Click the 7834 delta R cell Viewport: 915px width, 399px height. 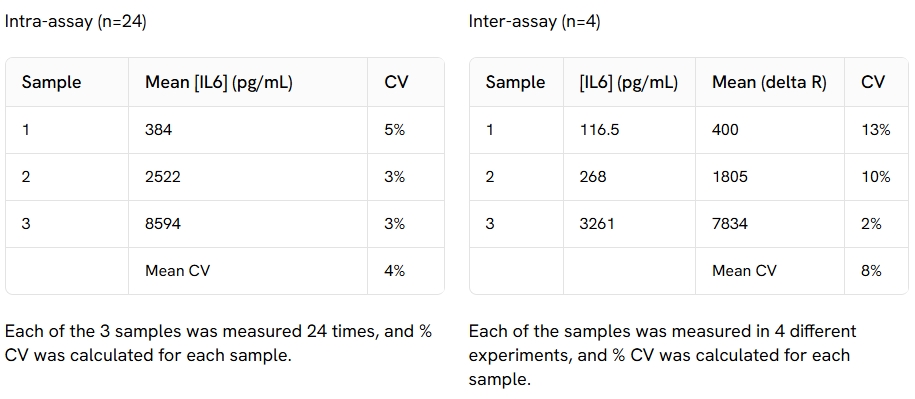click(770, 224)
